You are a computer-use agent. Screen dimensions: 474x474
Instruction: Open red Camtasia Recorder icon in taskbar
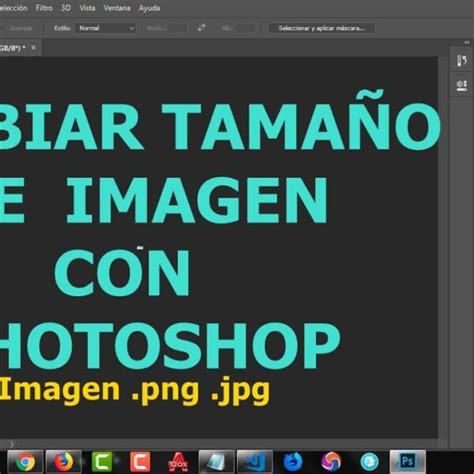click(140, 462)
